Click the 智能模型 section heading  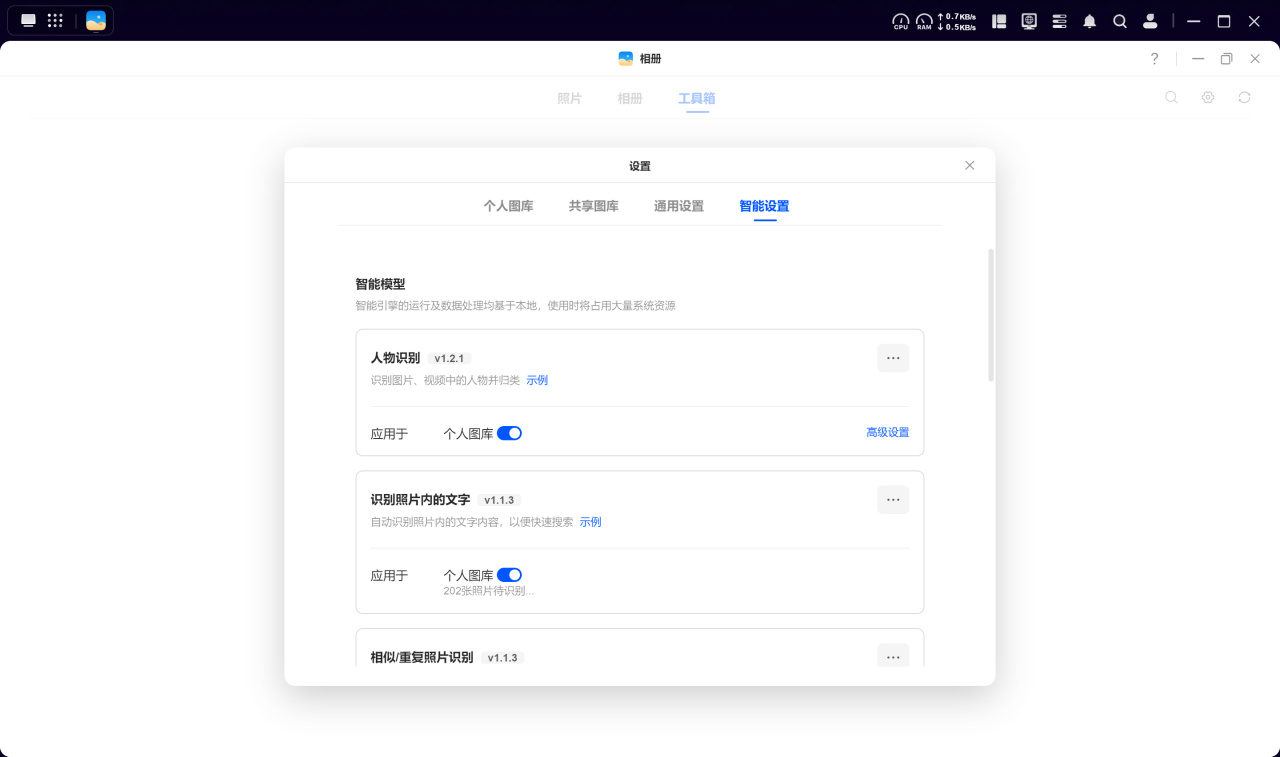tap(380, 284)
